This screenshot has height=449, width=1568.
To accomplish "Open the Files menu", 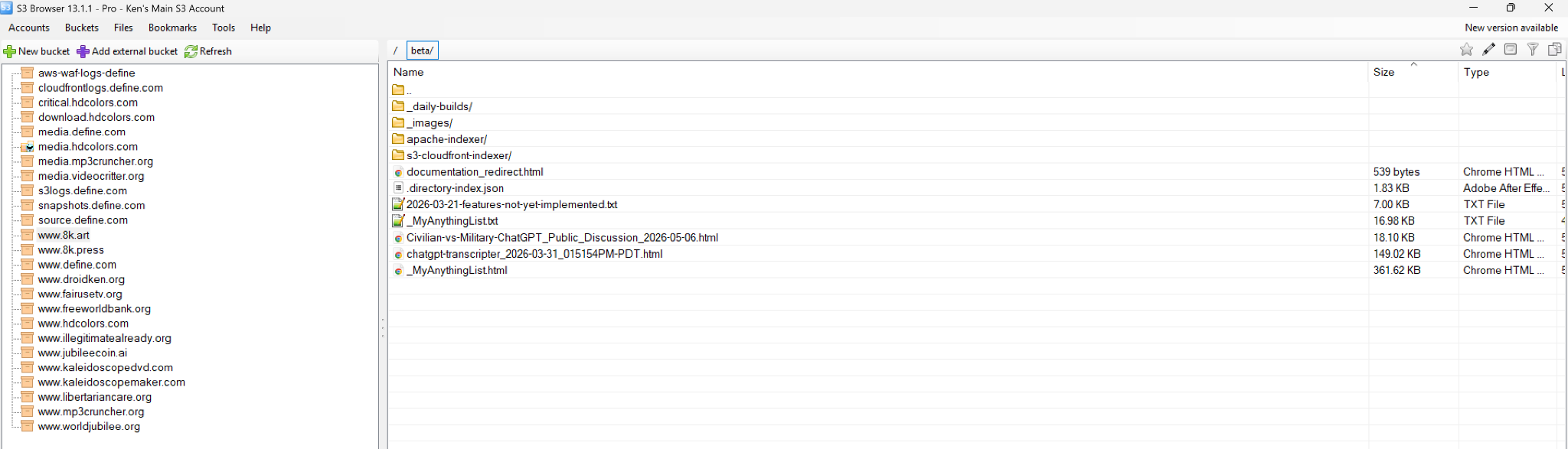I will [x=123, y=28].
